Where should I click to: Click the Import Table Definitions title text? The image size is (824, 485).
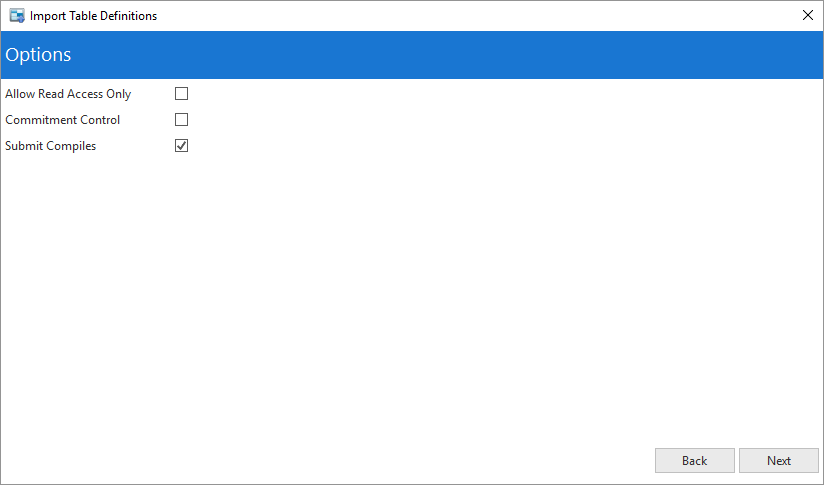(93, 16)
